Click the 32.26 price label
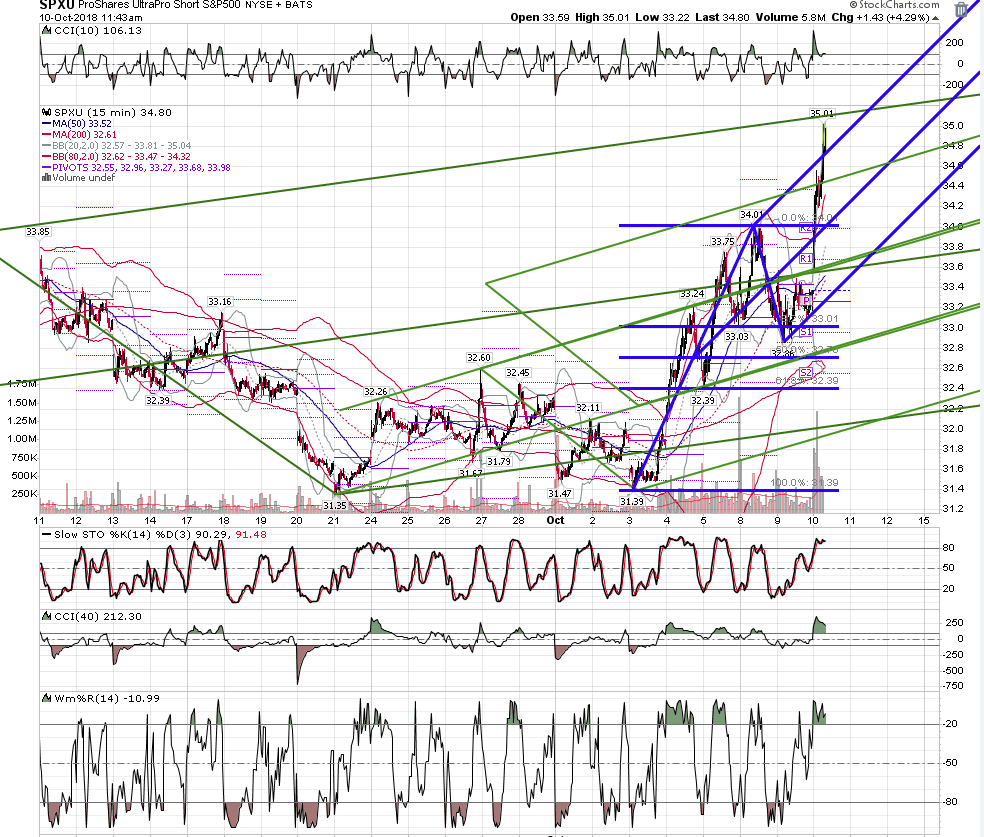This screenshot has width=984, height=837. coord(376,392)
